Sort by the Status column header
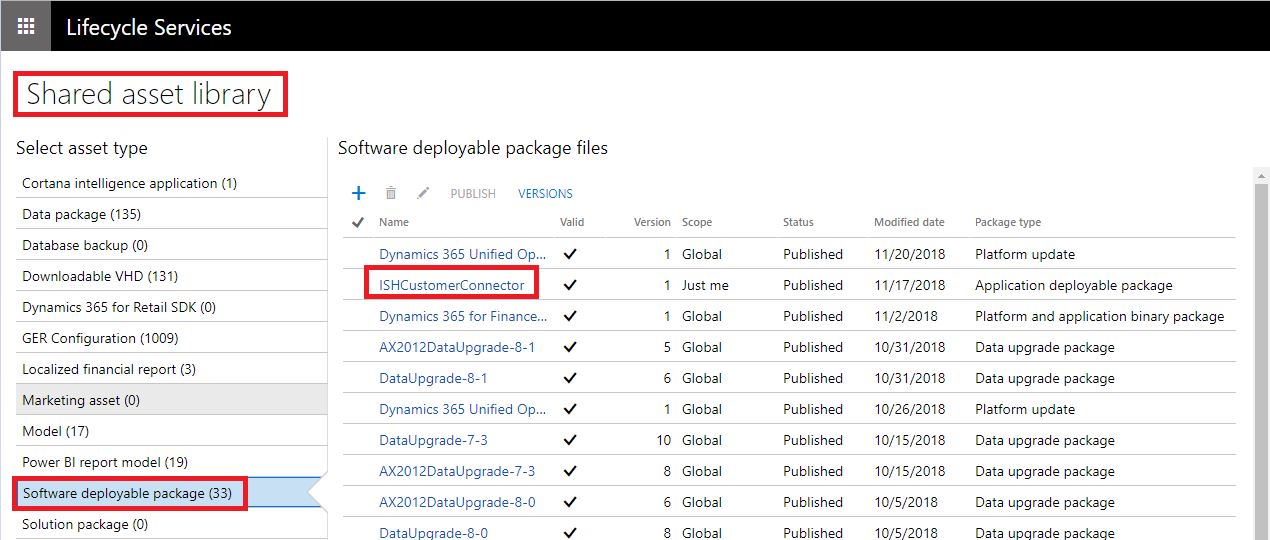 pyautogui.click(x=798, y=222)
